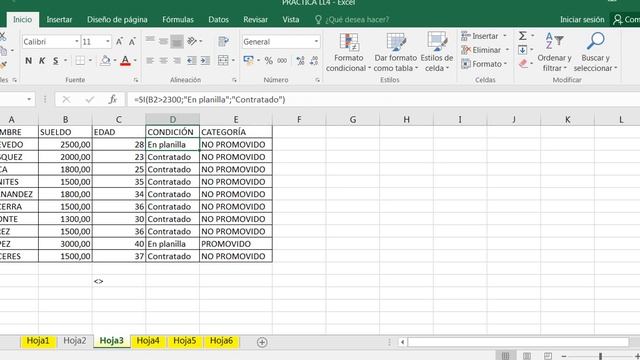Viewport: 640px width, 360px height.
Task: Open Name Box dropdown arrow
Action: point(29,100)
